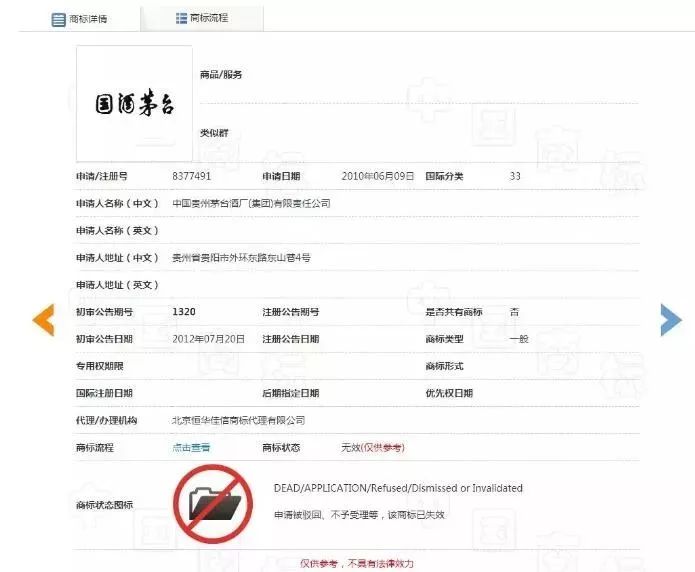Open the 国酒茅台 trademark image
The width and height of the screenshot is (695, 572).
point(134,103)
